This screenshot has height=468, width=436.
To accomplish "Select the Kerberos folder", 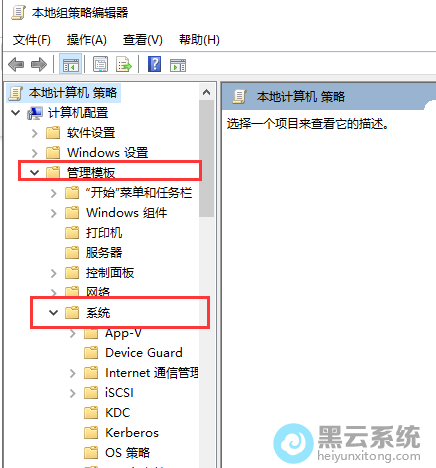I will click(132, 433).
